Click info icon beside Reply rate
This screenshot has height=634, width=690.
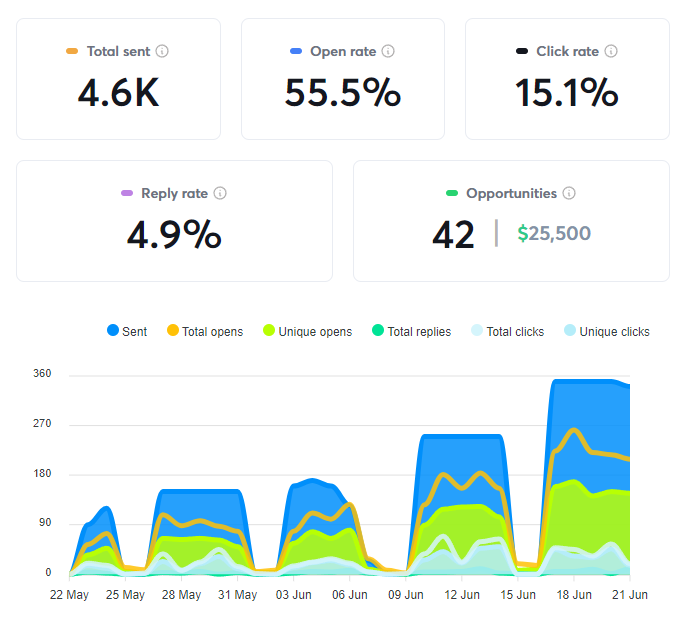(x=220, y=193)
